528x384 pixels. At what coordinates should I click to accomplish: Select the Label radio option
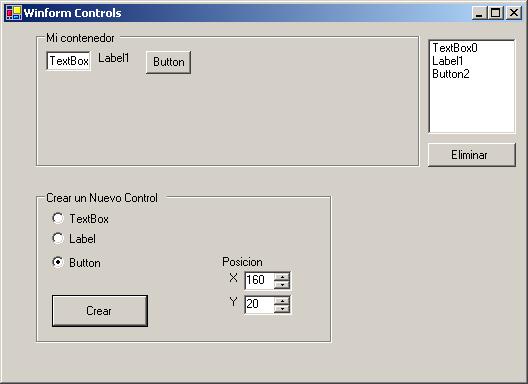coord(74,239)
